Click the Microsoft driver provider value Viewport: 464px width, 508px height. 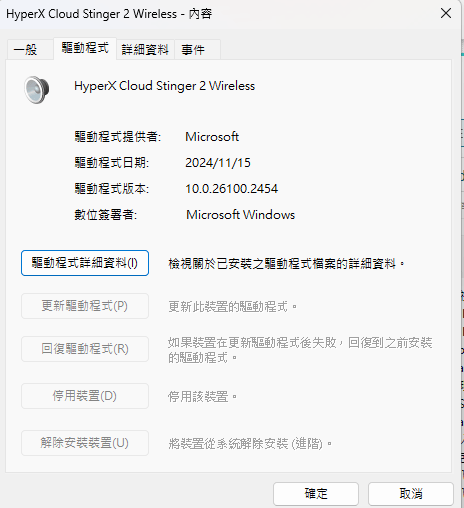click(212, 137)
